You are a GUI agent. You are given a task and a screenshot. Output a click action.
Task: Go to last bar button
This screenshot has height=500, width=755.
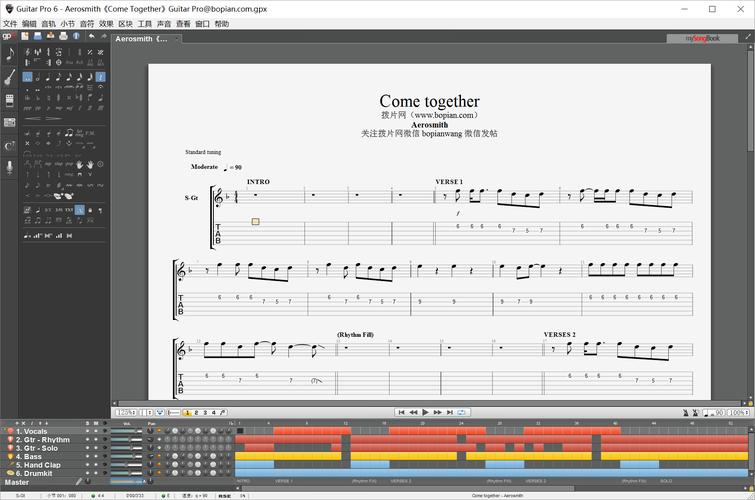[450, 412]
